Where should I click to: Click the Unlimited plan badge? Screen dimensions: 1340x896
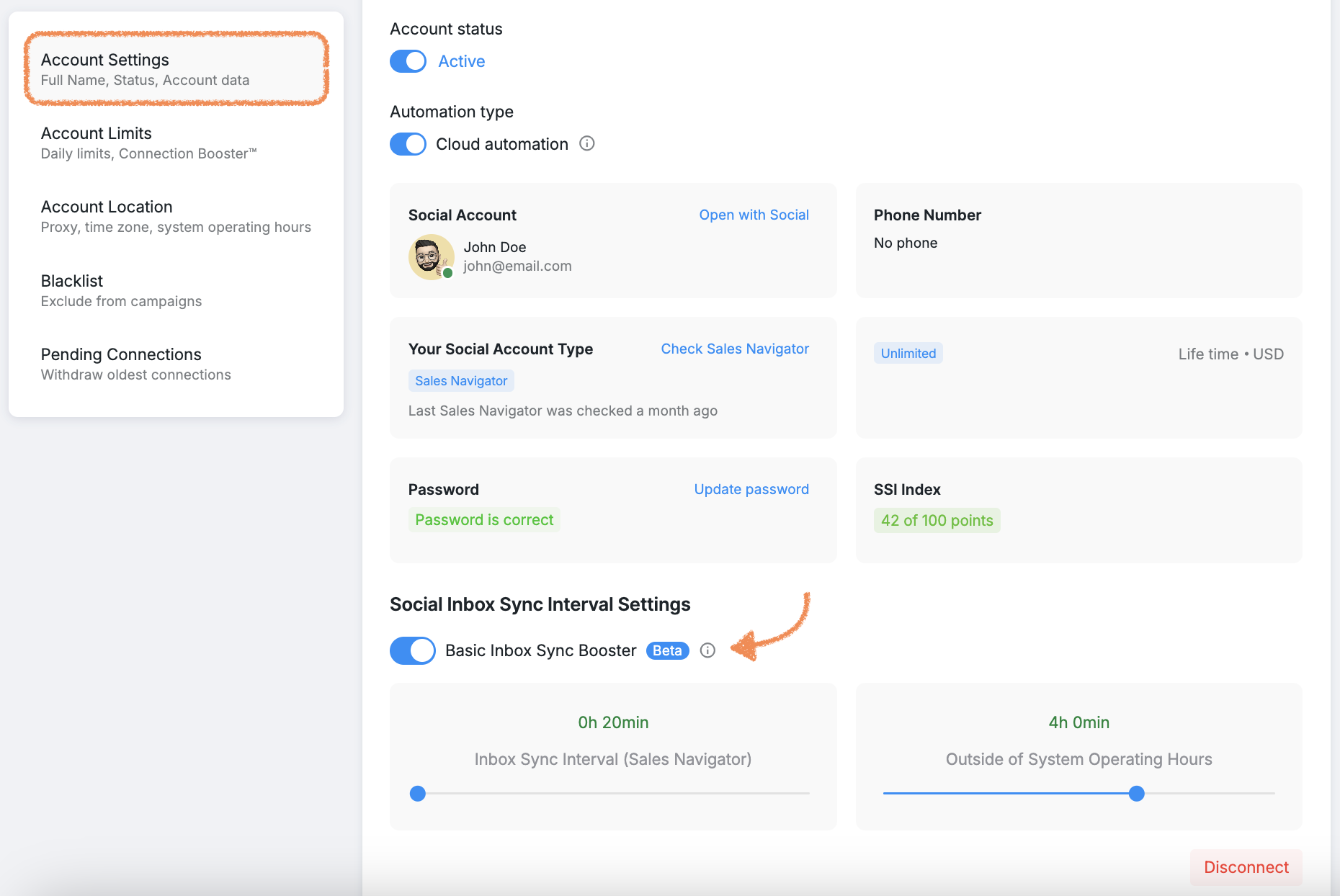click(x=908, y=354)
